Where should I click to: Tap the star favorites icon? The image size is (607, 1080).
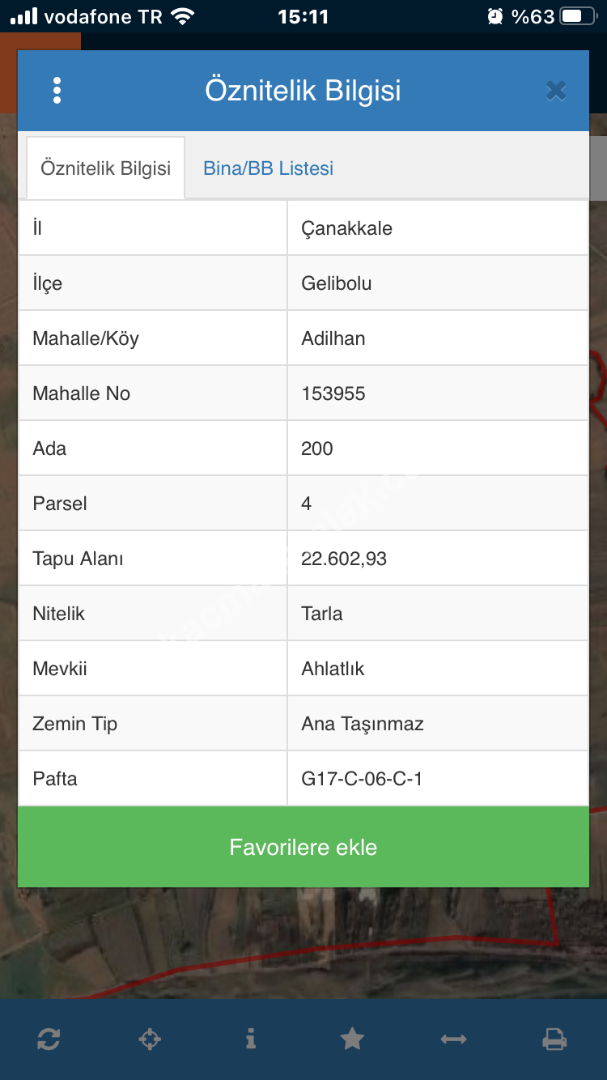(352, 1039)
